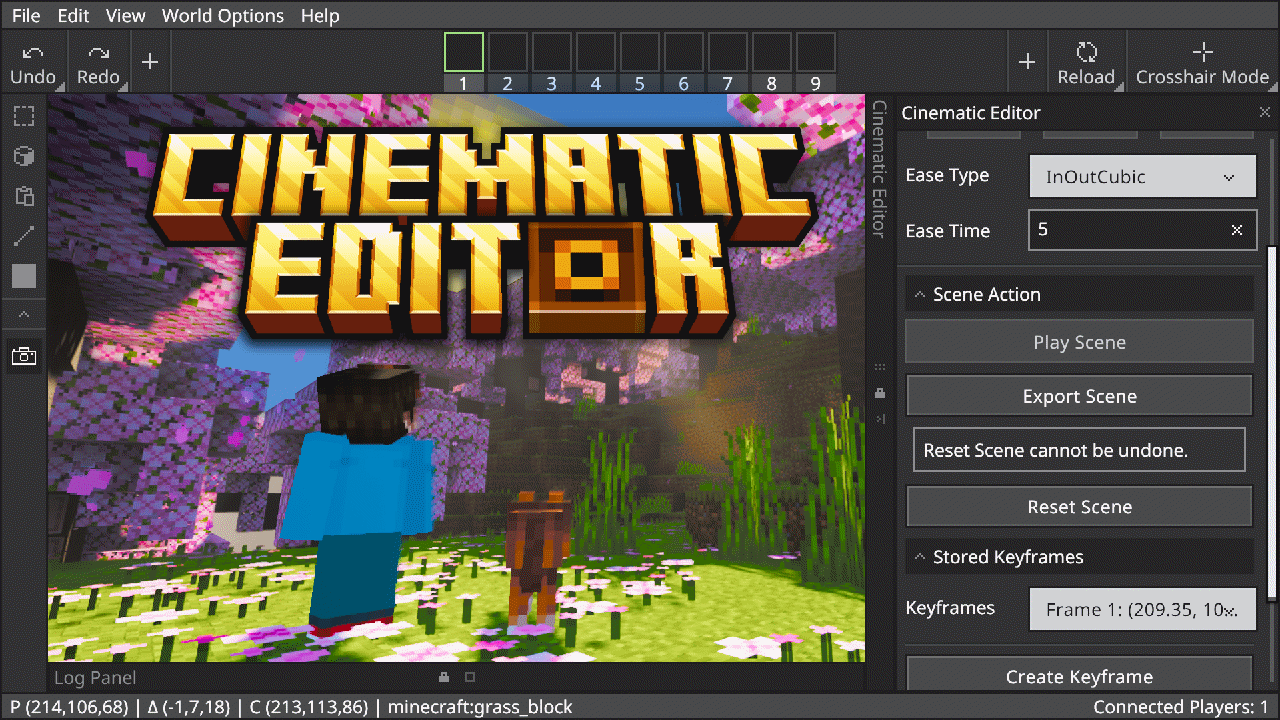Pick the cube Brush tool in sidebar
The width and height of the screenshot is (1280, 720).
point(23,156)
